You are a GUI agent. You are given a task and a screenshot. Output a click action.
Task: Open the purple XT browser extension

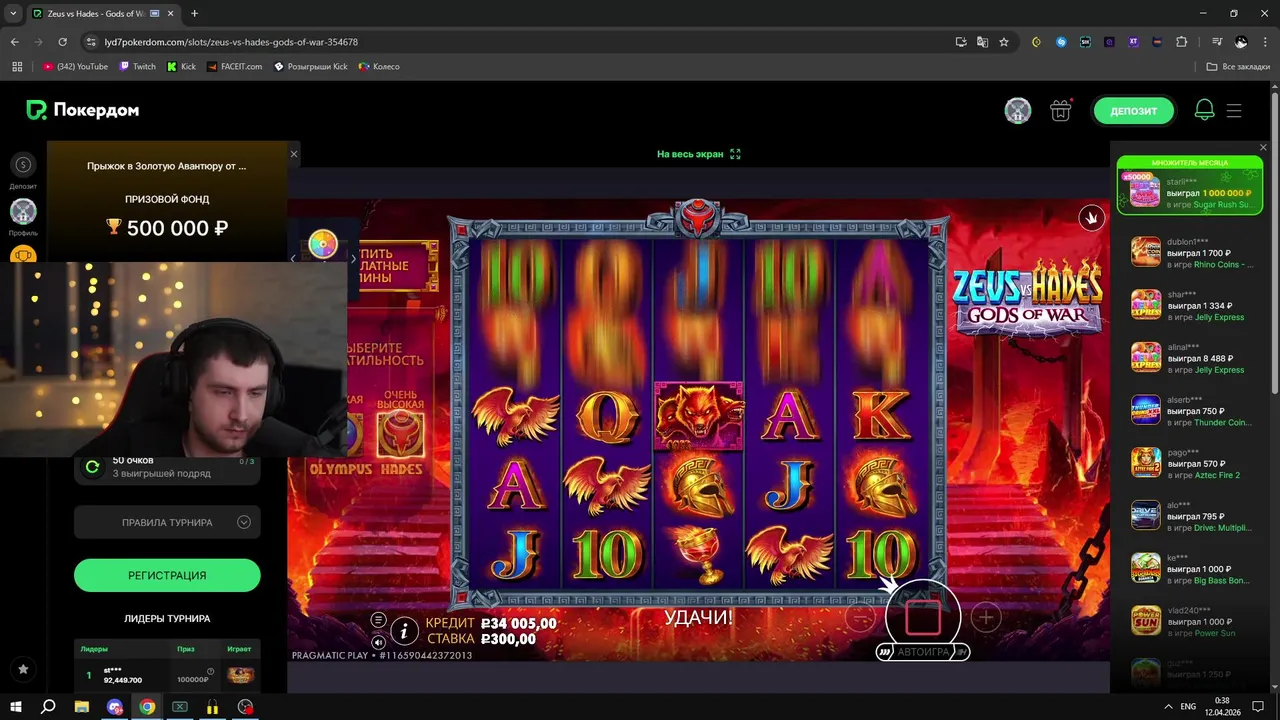tap(1133, 42)
